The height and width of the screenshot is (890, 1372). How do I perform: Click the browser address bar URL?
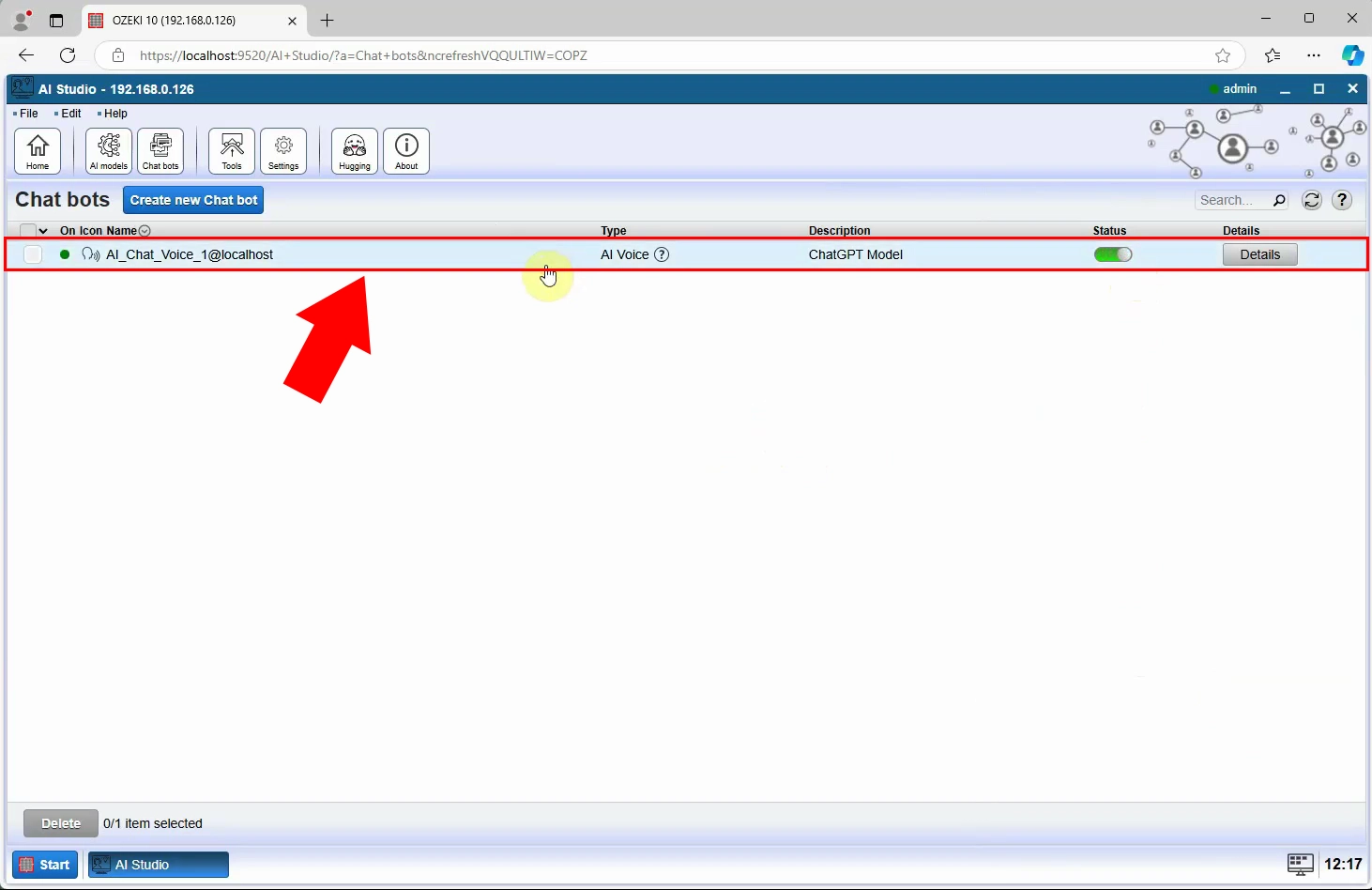pyautogui.click(x=363, y=55)
